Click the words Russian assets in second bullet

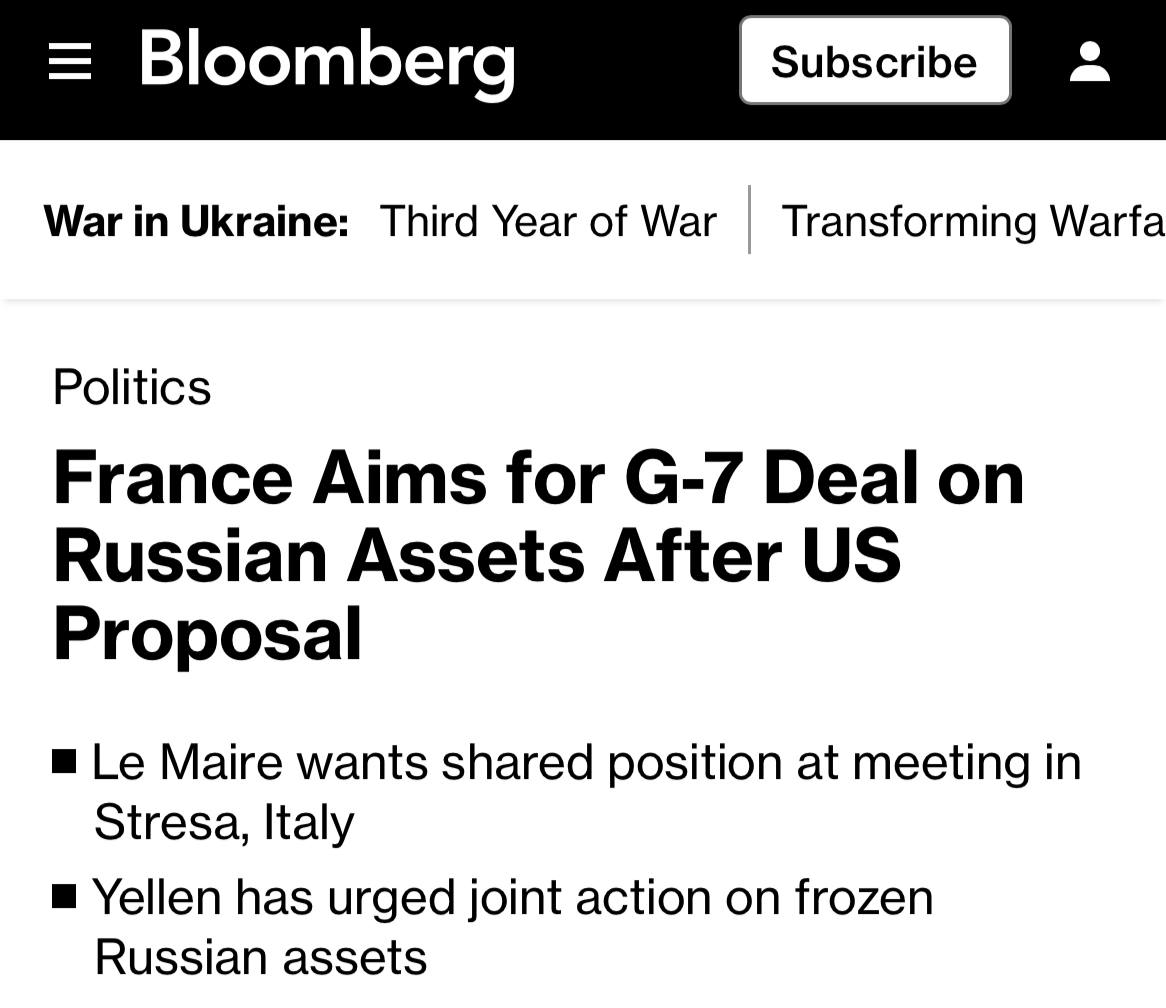pyautogui.click(x=260, y=957)
